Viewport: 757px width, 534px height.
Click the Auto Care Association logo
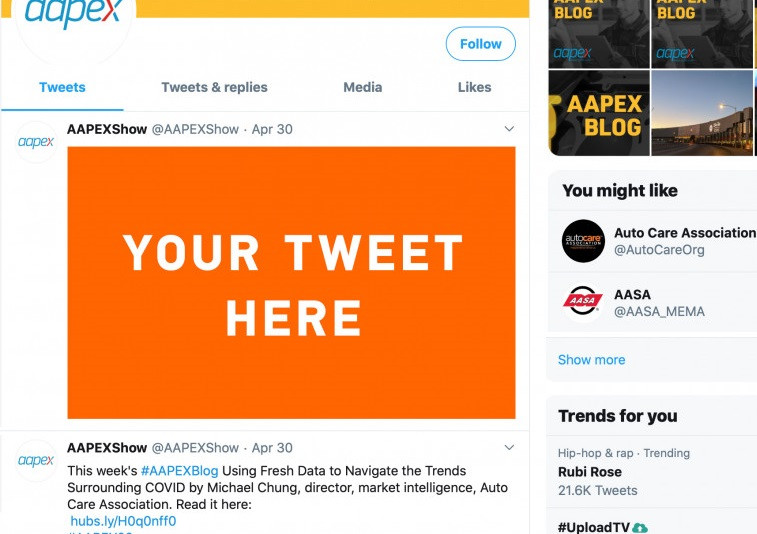(583, 241)
